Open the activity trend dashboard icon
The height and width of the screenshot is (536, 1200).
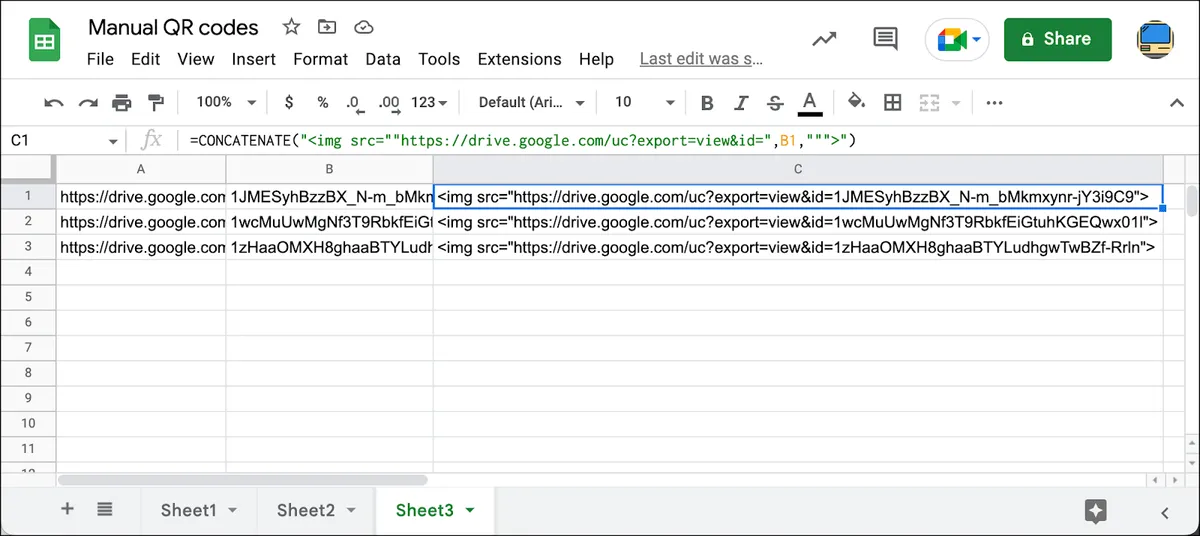pos(824,39)
